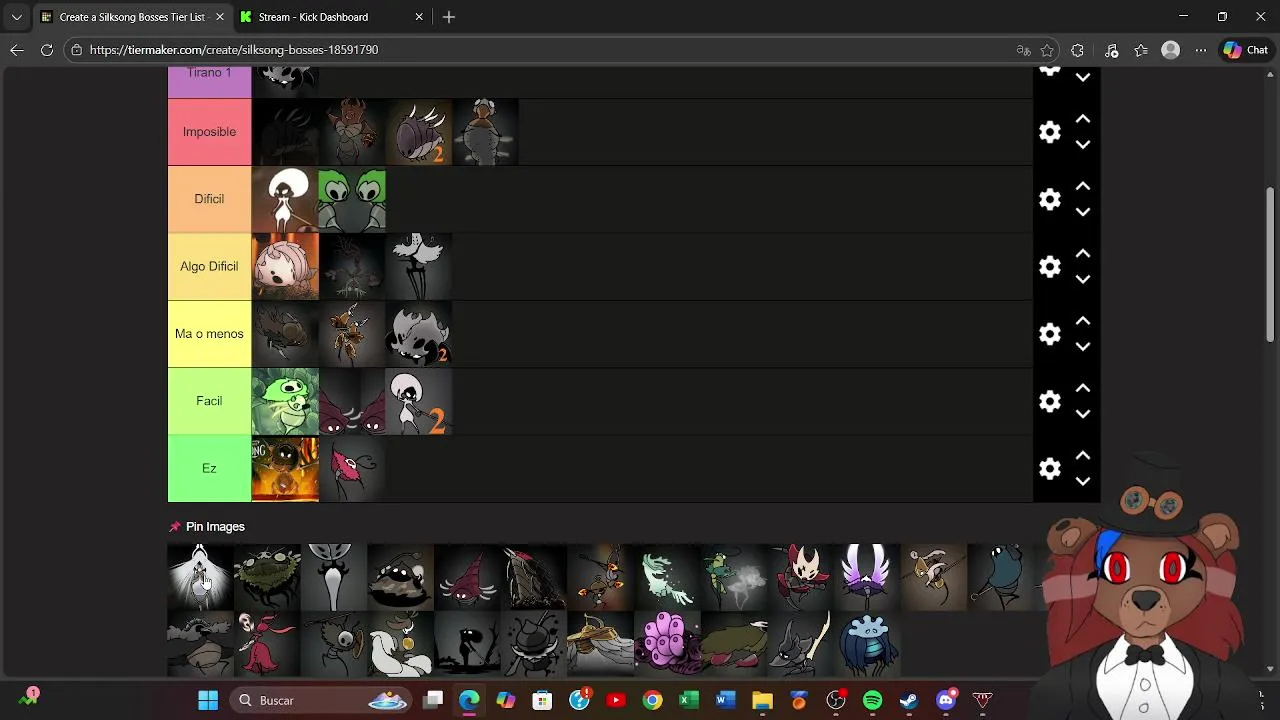Open Copilot Chat in the browser

[x=1246, y=50]
